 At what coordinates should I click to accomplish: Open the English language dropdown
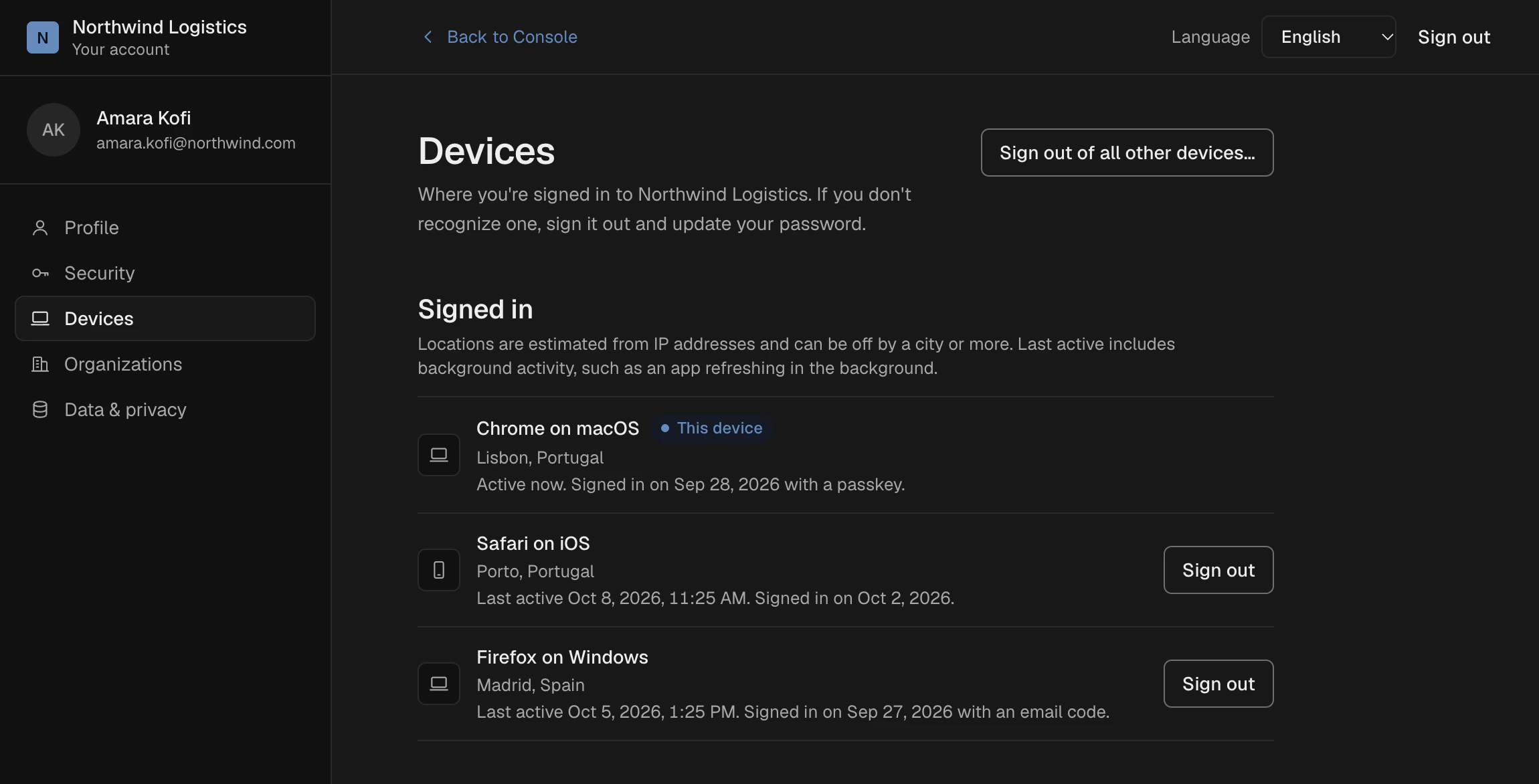(x=1328, y=37)
